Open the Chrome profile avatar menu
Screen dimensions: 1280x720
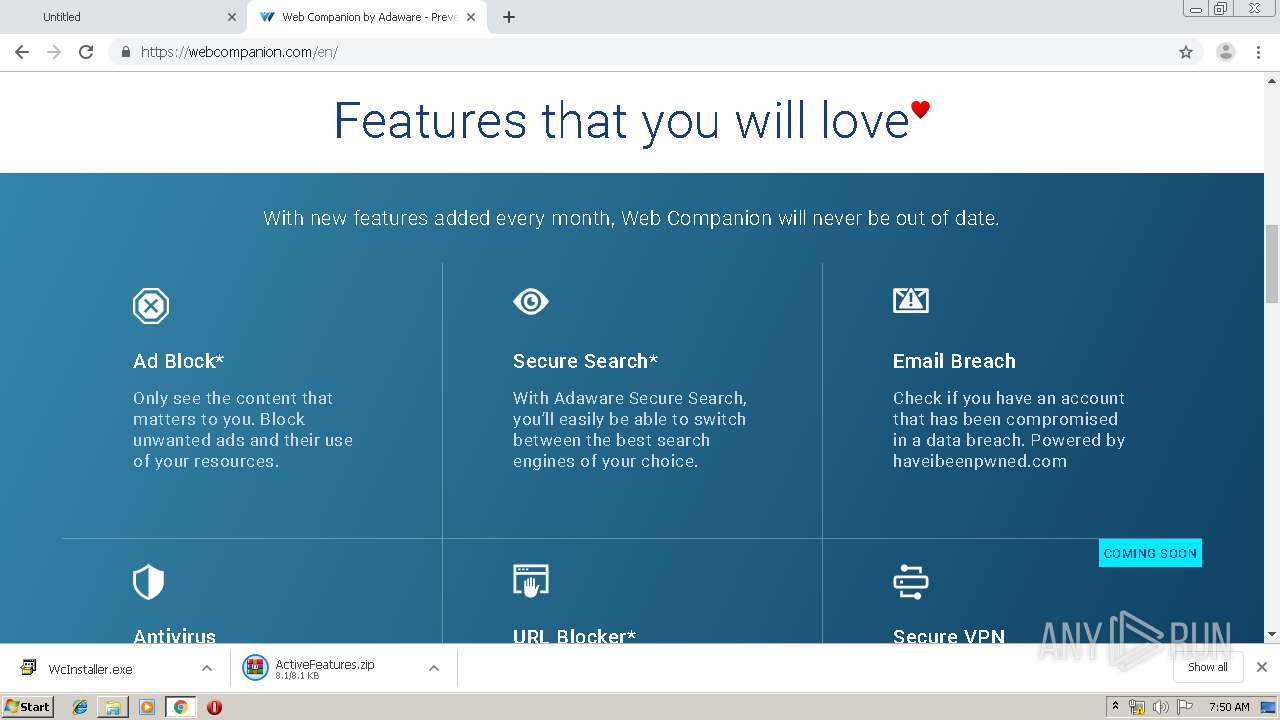click(x=1226, y=52)
